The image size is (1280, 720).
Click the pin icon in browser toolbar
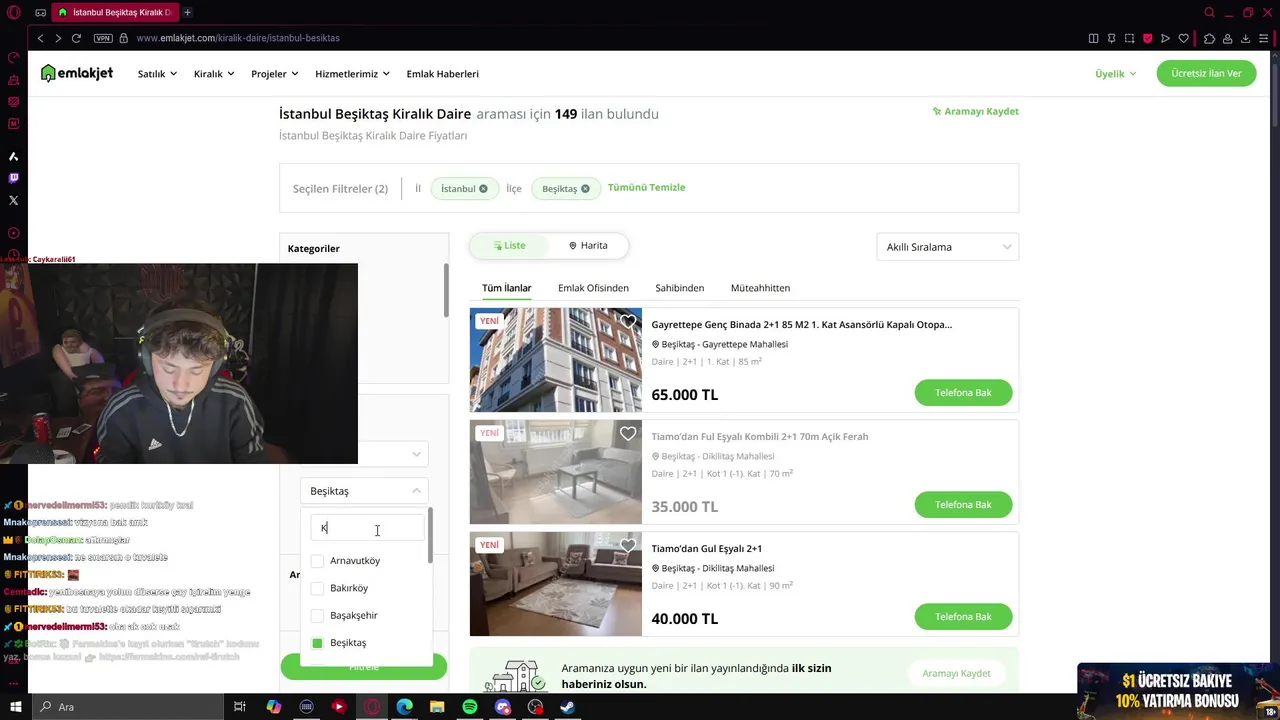[1111, 38]
